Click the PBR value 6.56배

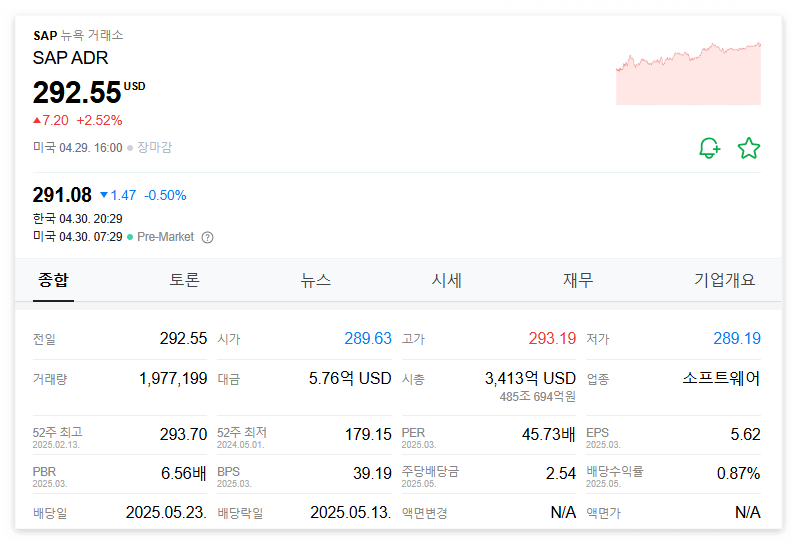pyautogui.click(x=184, y=474)
